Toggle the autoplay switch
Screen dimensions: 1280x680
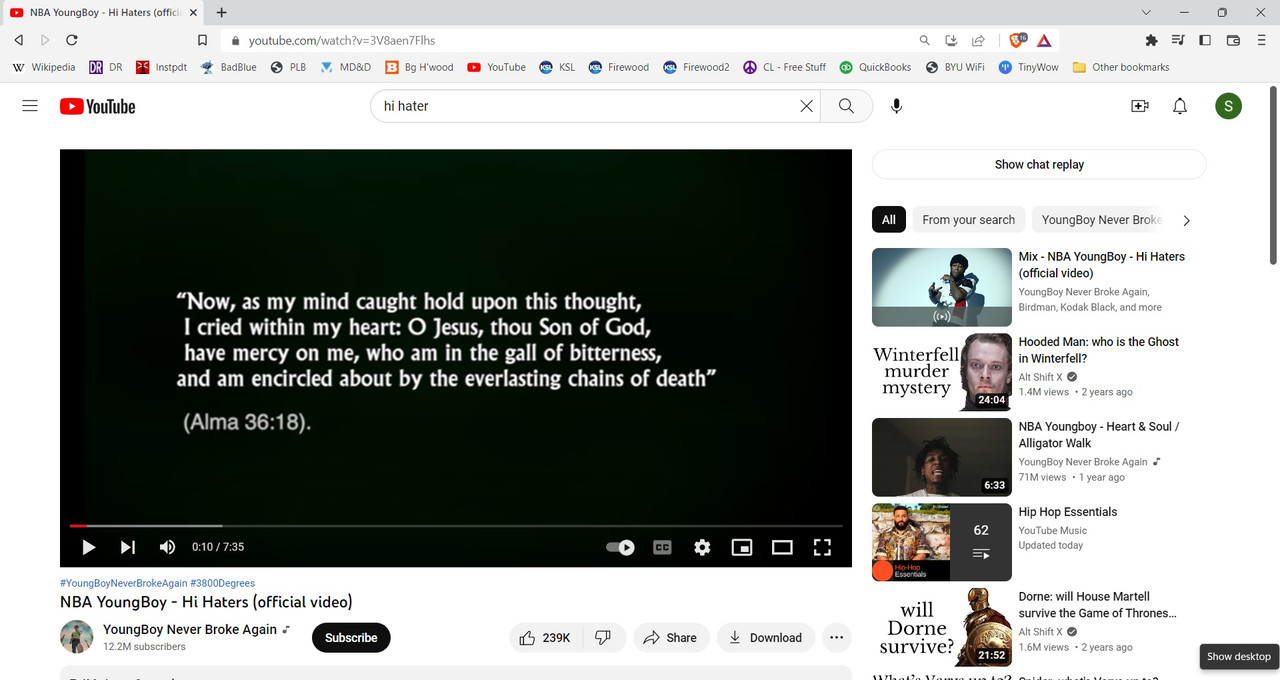620,547
